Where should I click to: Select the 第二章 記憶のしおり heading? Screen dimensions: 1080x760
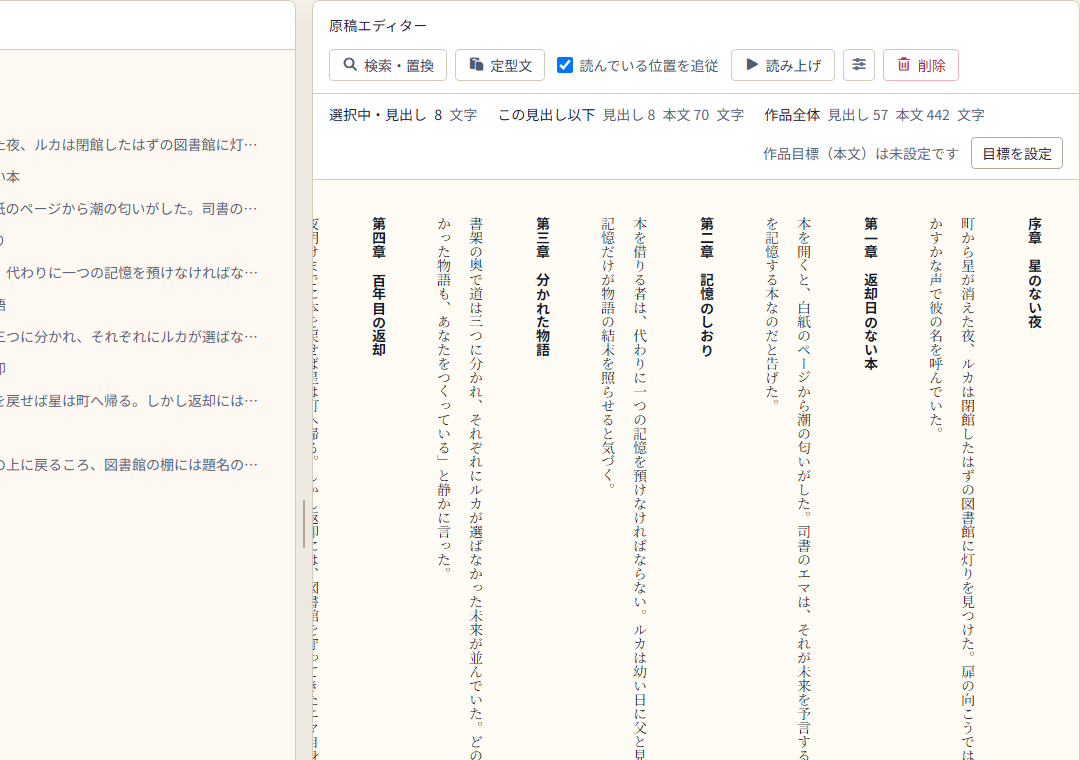[x=707, y=287]
